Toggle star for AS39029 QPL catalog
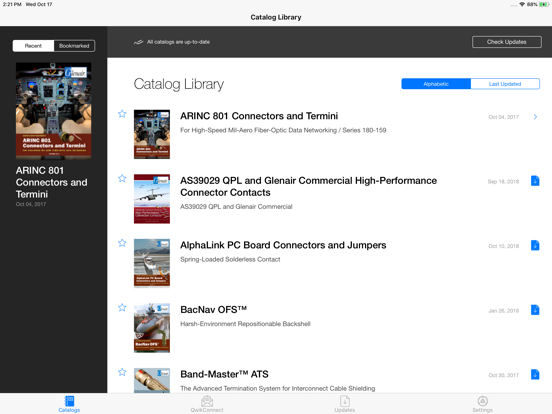Image resolution: width=552 pixels, height=414 pixels. point(122,178)
